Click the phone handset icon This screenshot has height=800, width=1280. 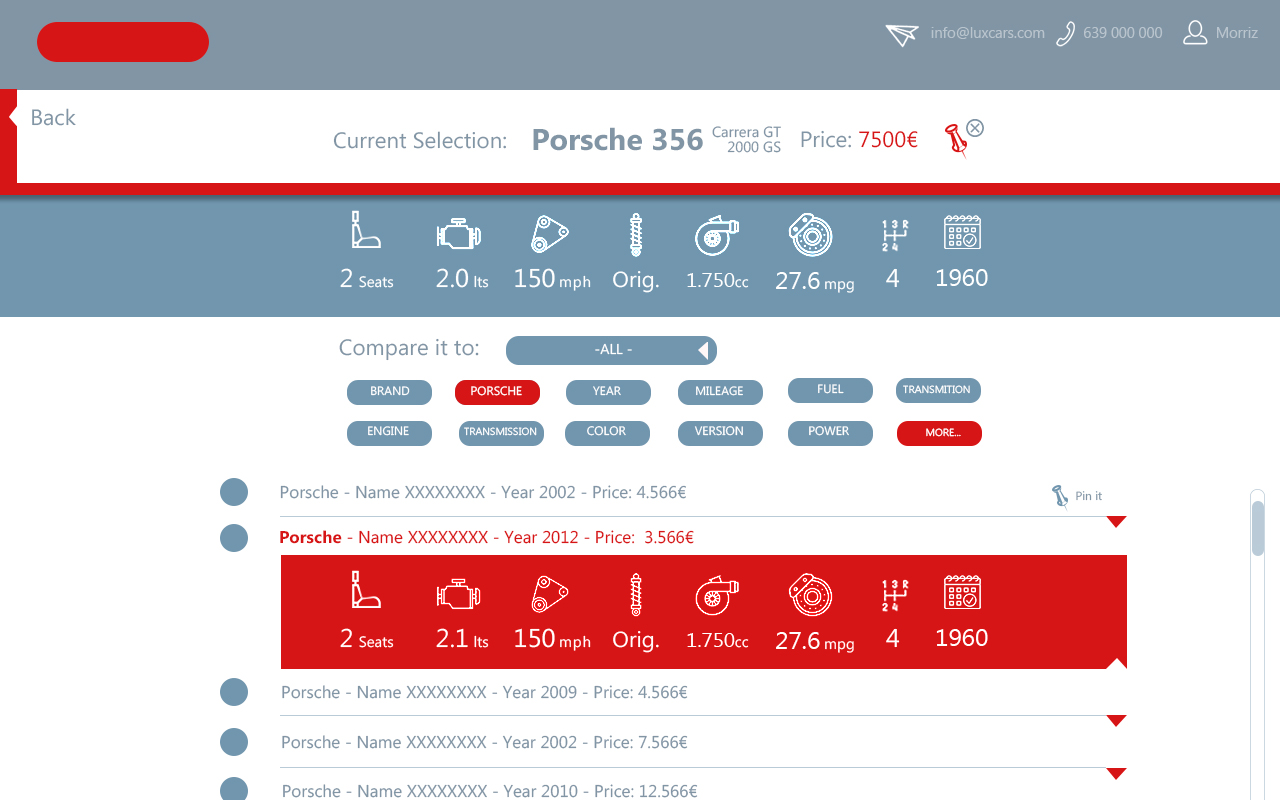coord(1065,34)
